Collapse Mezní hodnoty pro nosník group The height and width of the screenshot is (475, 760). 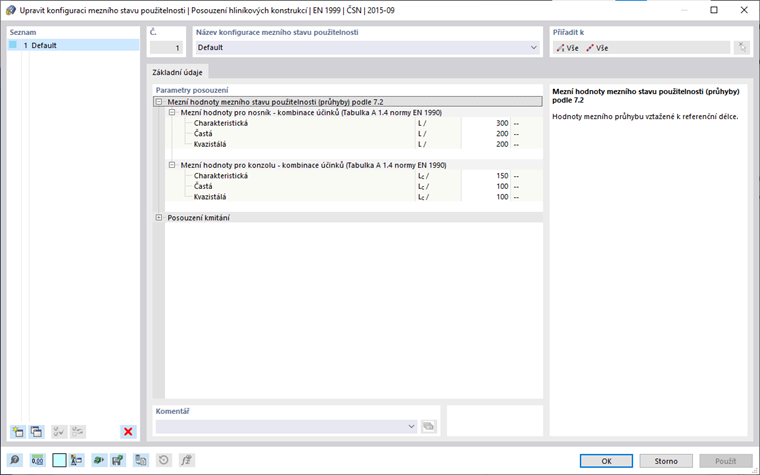point(172,112)
